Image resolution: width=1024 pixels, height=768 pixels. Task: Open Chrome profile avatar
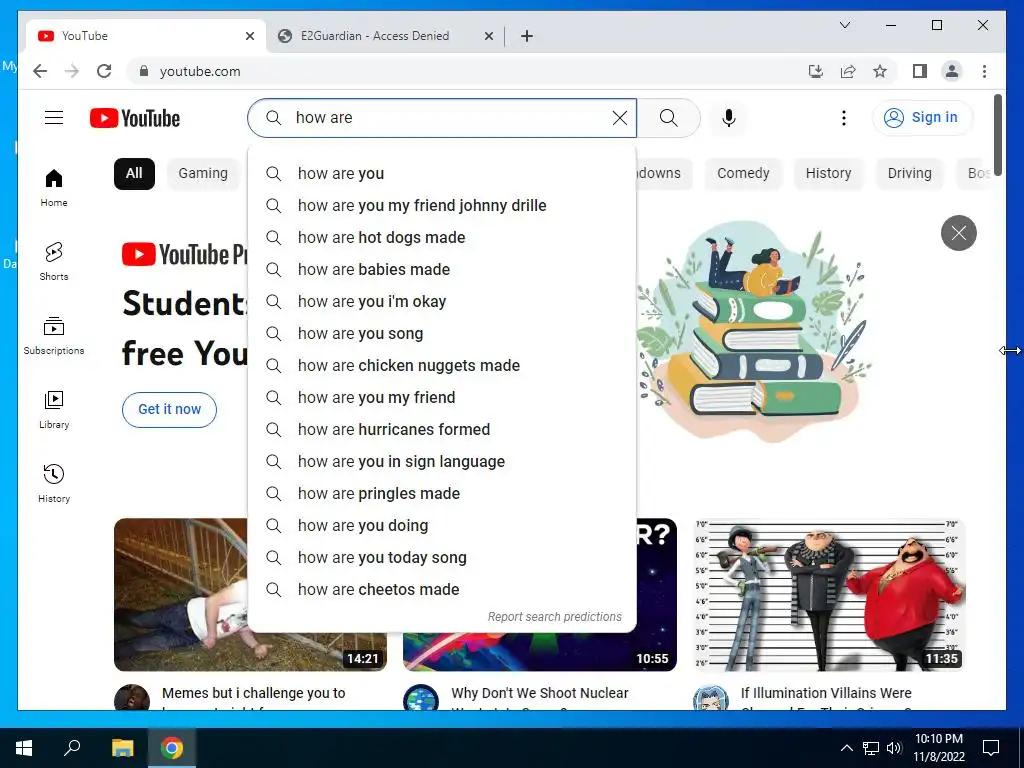click(x=952, y=71)
